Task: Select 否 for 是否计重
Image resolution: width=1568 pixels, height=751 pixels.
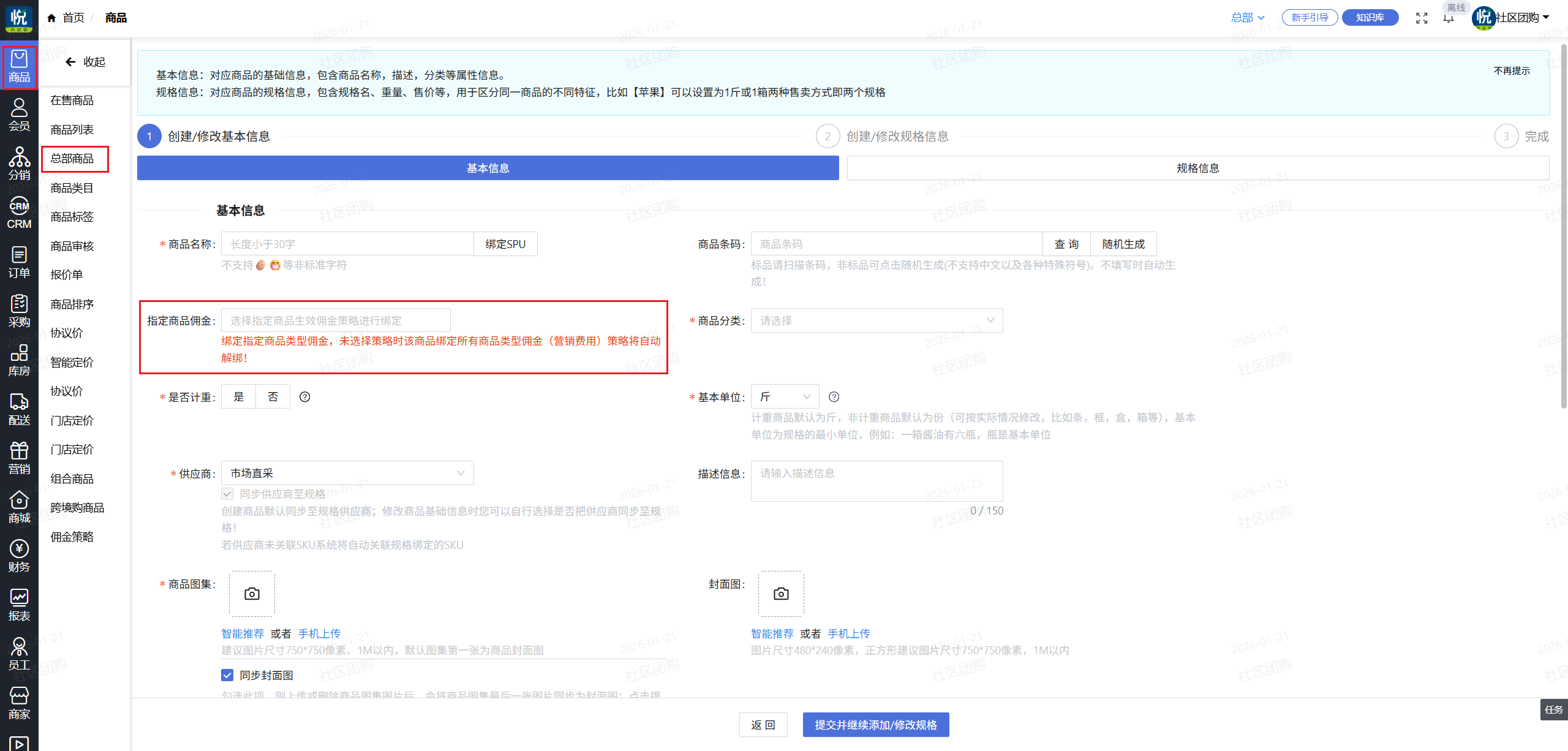Action: click(273, 397)
